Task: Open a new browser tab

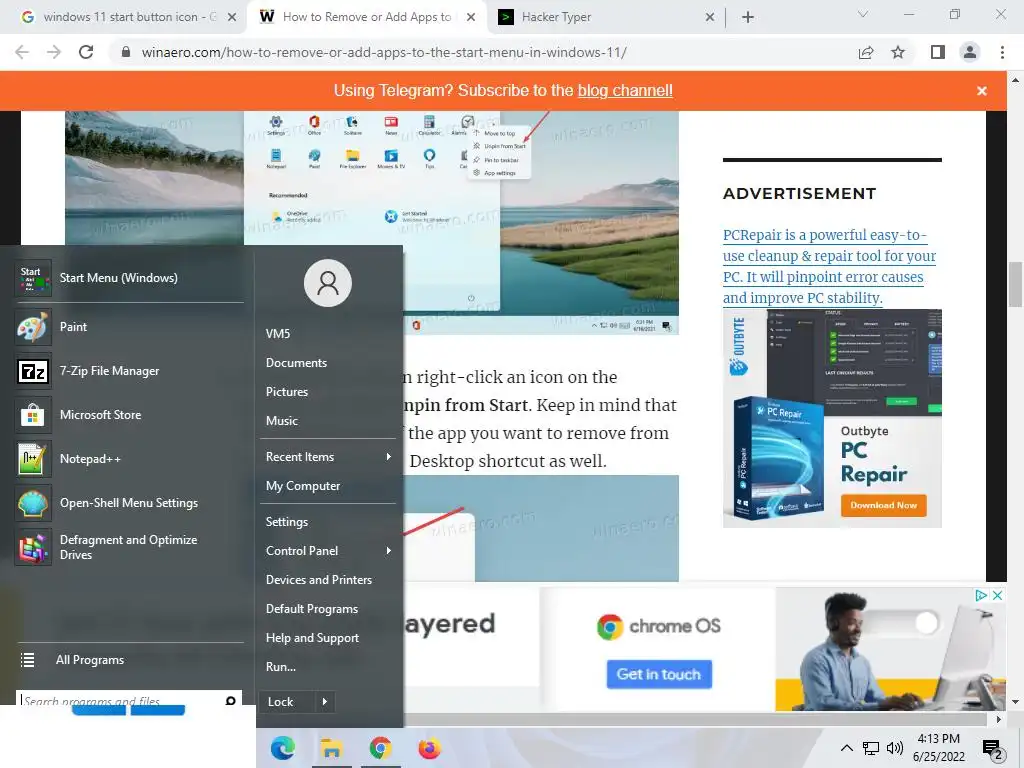Action: tap(748, 18)
